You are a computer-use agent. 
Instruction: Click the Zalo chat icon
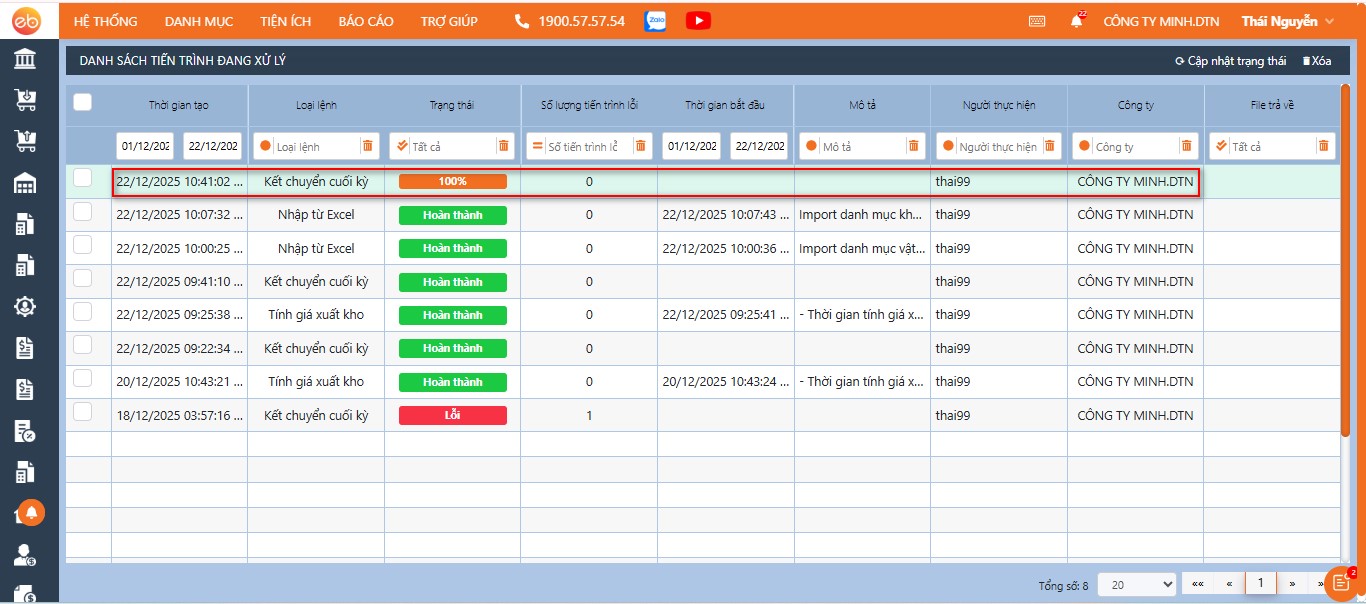656,21
